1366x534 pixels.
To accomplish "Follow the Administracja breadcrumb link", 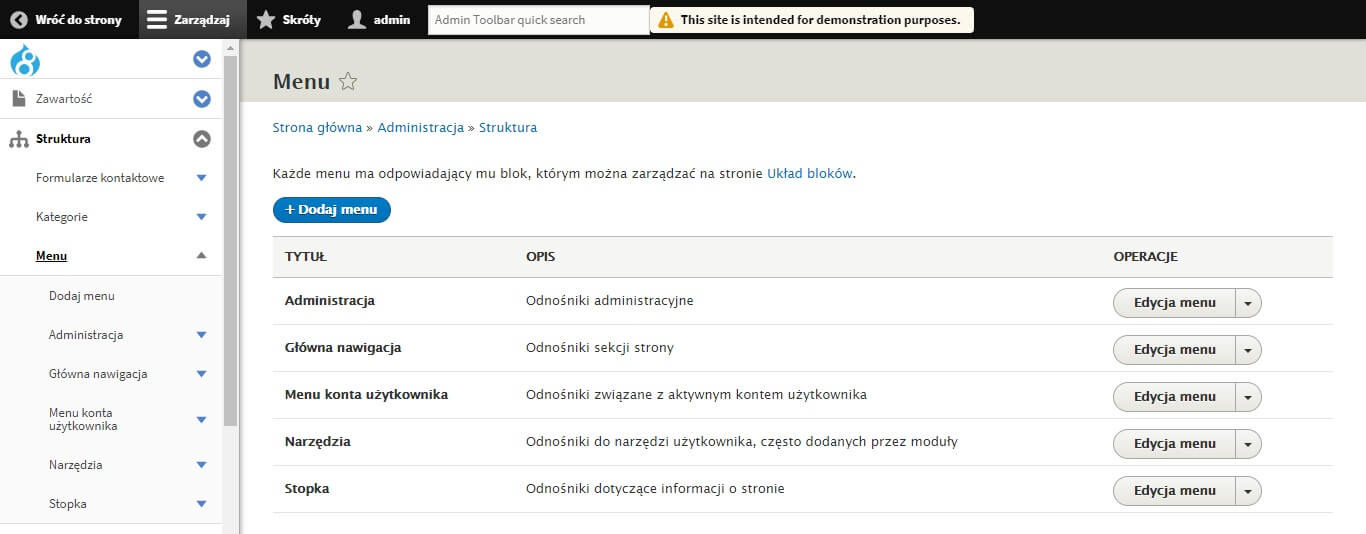I will 421,128.
